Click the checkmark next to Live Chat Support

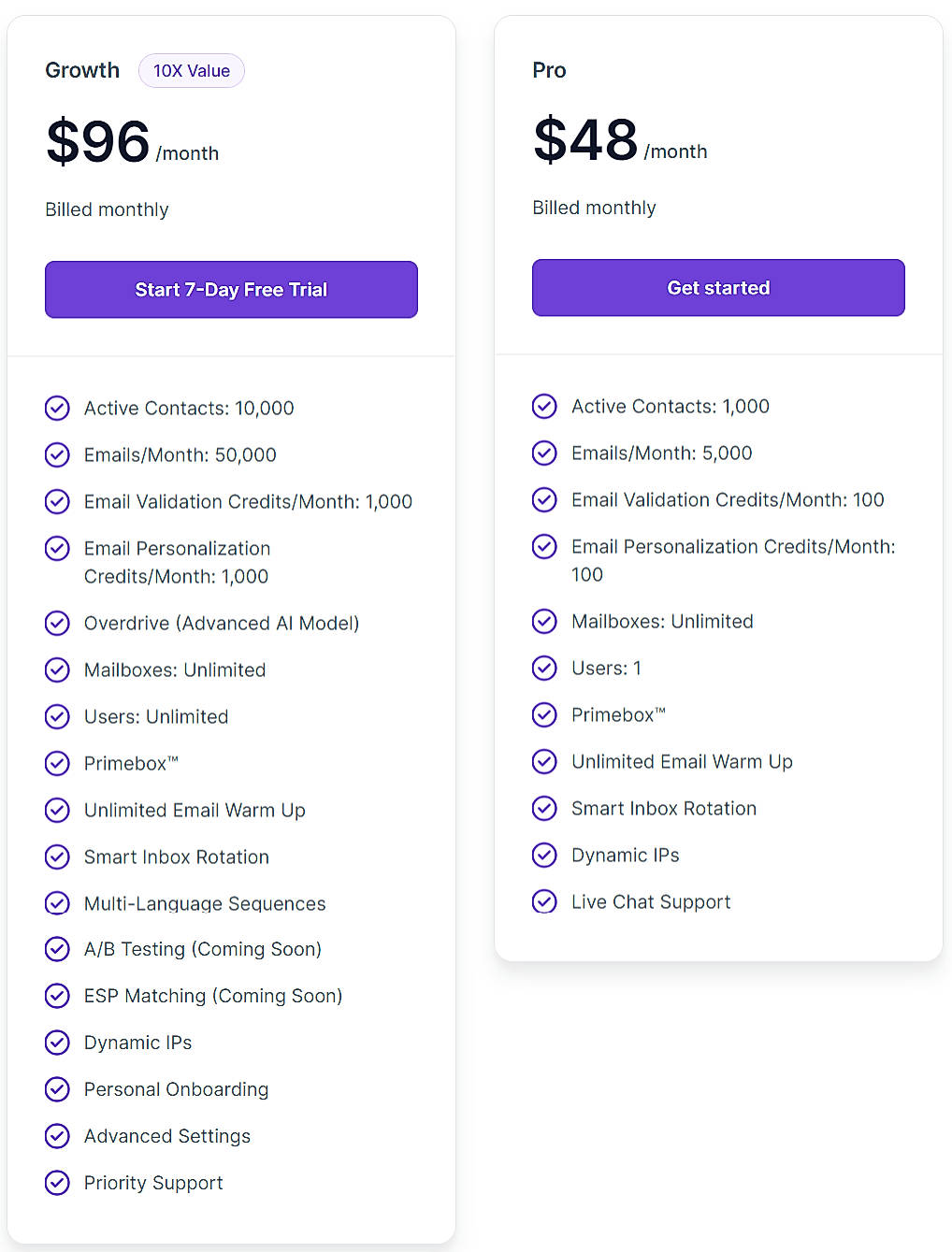544,901
